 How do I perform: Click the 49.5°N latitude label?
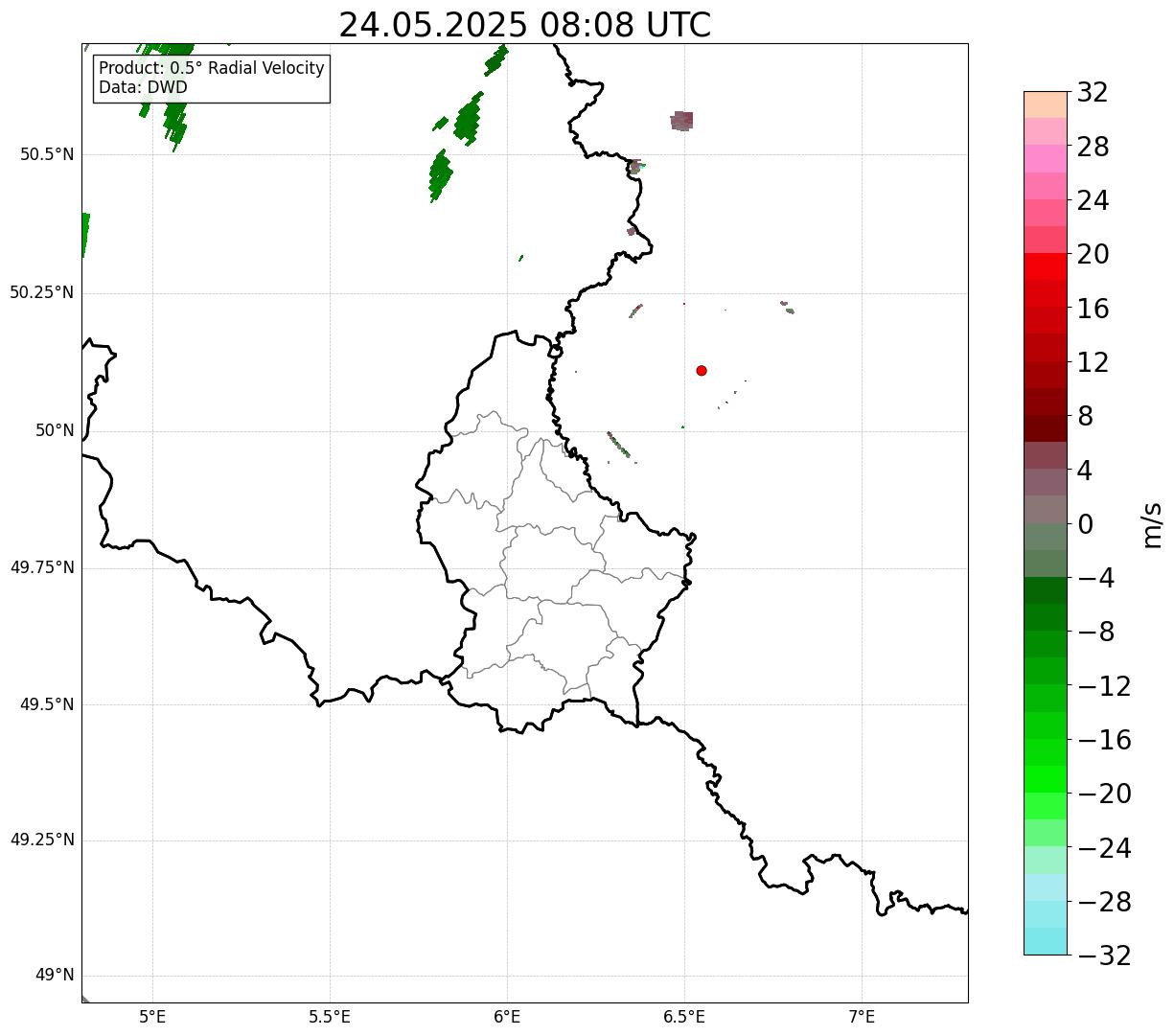pos(47,705)
